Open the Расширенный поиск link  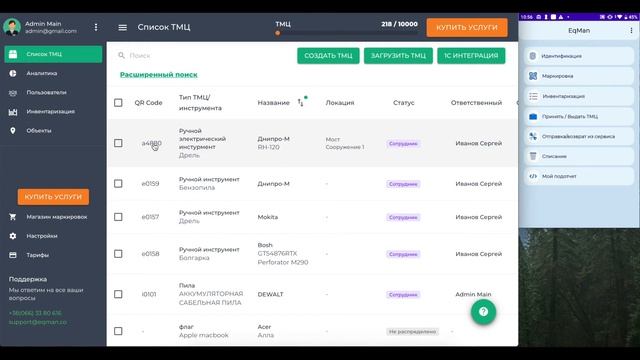coord(158,75)
